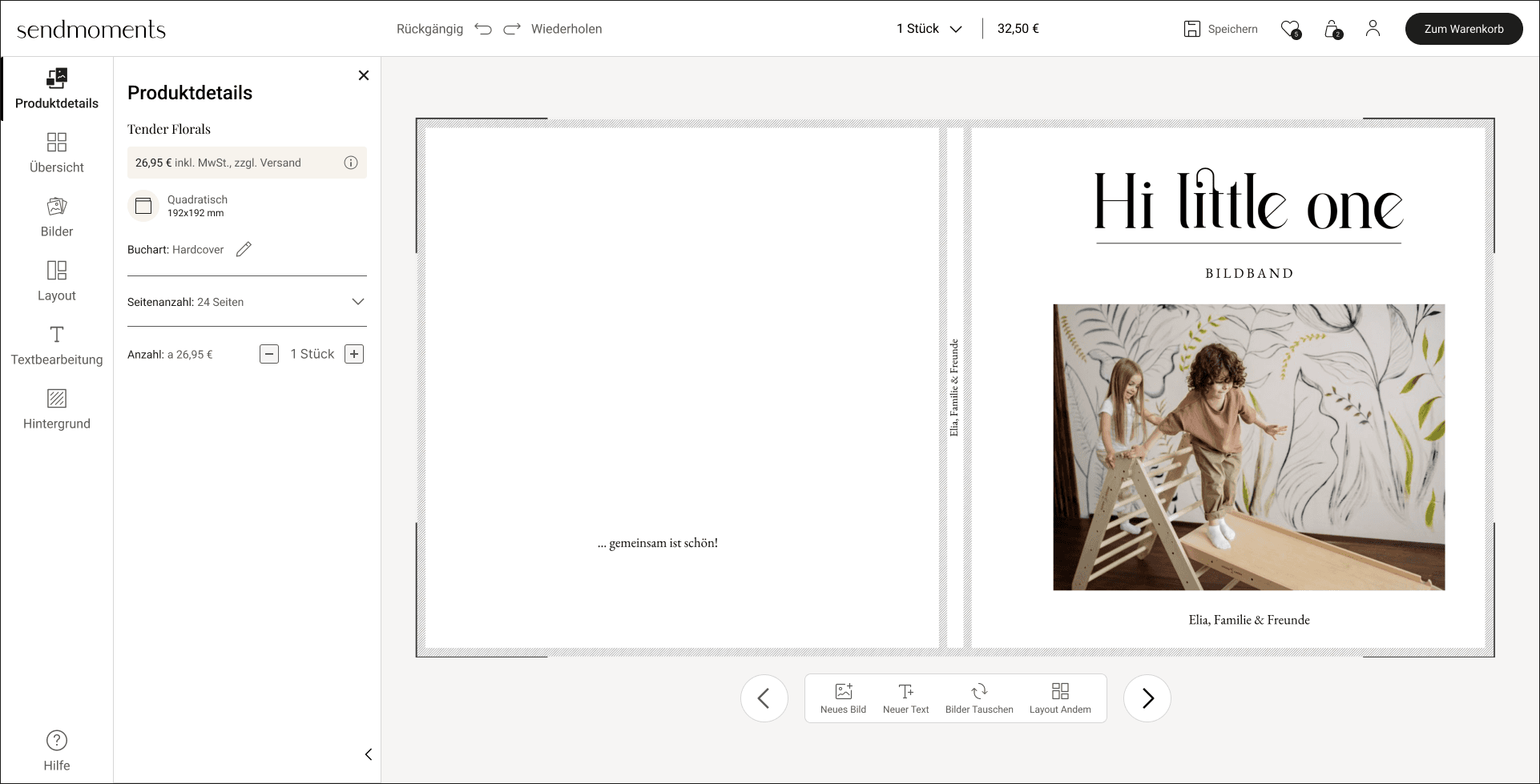
Task: Close the Produktdetails panel
Action: coord(364,75)
